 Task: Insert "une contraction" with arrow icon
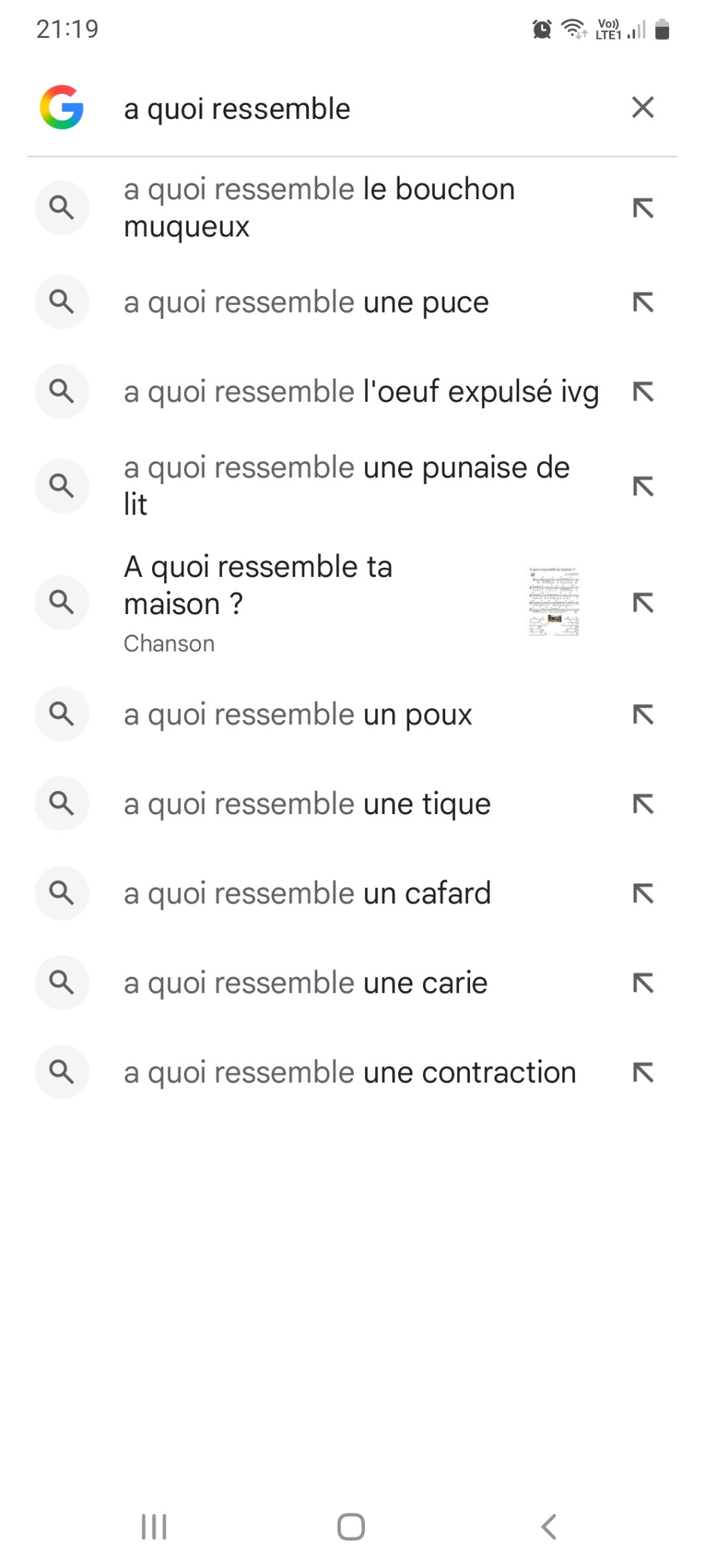[x=643, y=1072]
